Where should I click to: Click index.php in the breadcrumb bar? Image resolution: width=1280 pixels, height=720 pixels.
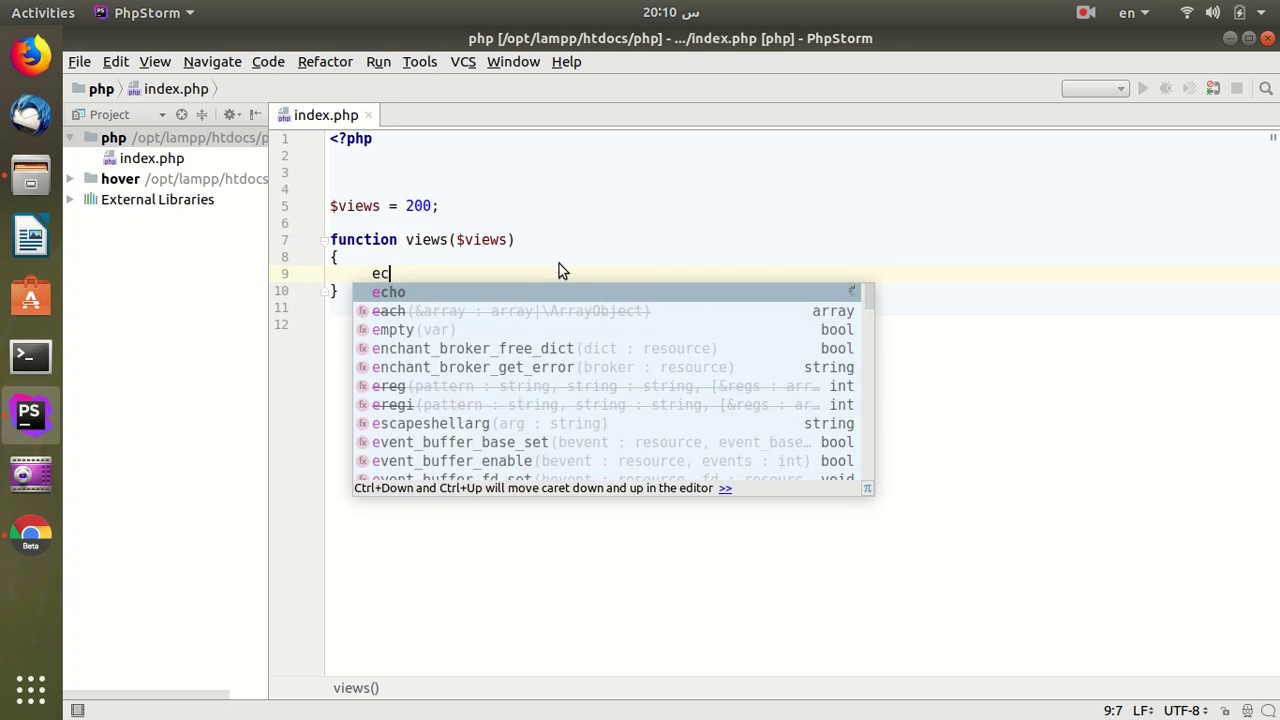click(168, 89)
